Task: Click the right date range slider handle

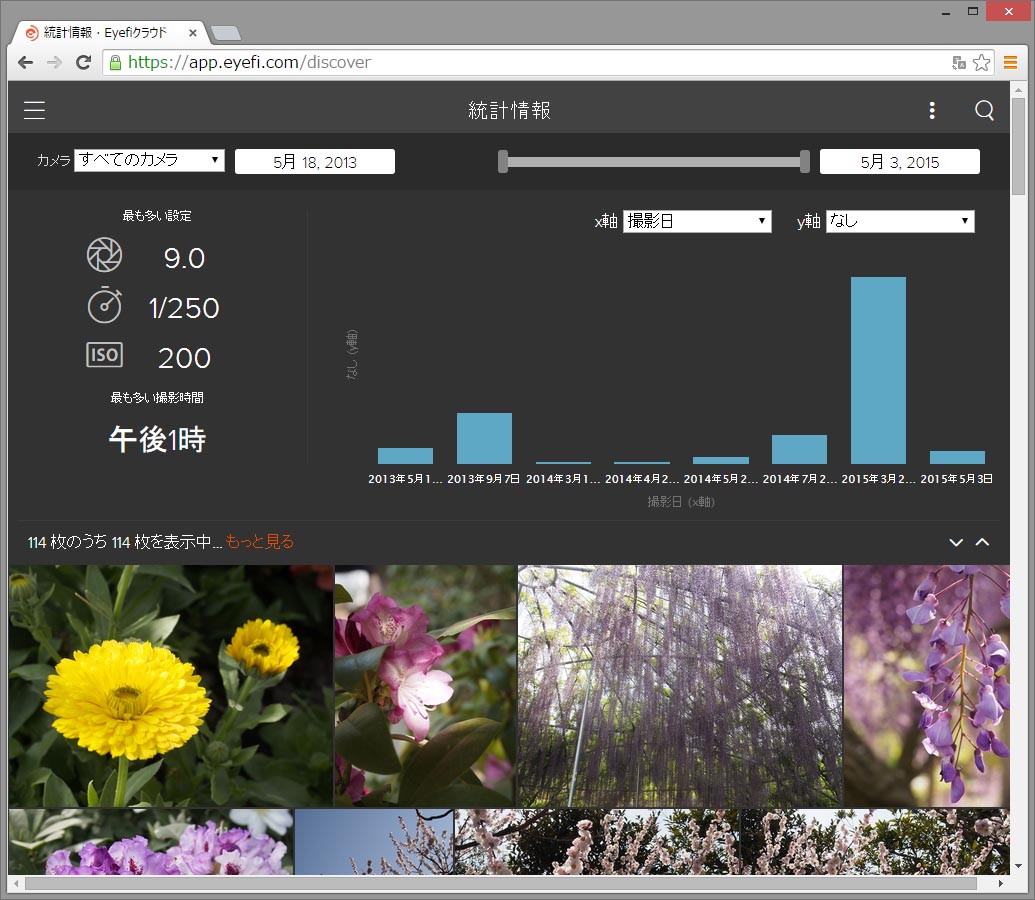Action: 805,161
